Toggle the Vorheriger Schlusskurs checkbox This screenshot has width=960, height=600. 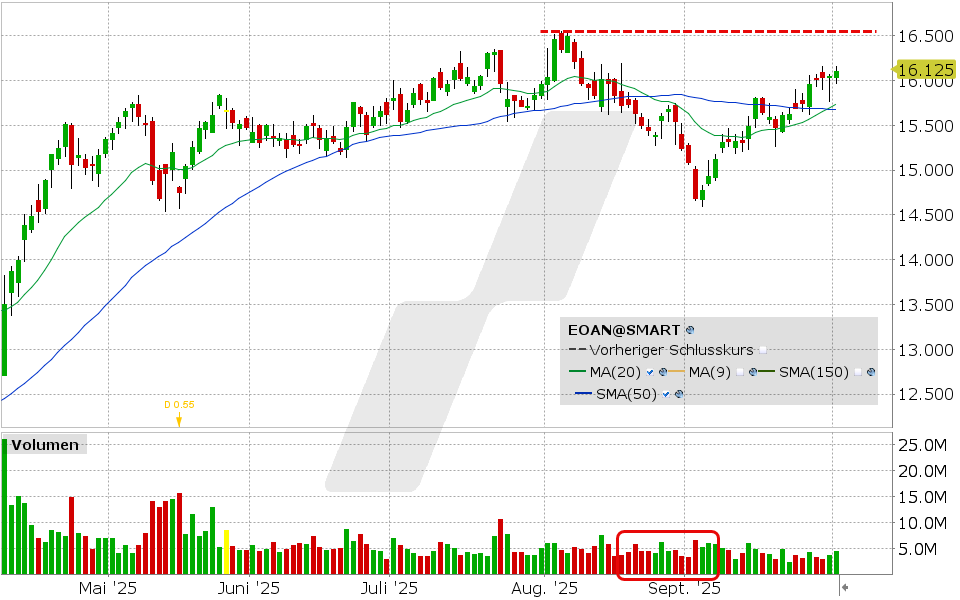(763, 350)
